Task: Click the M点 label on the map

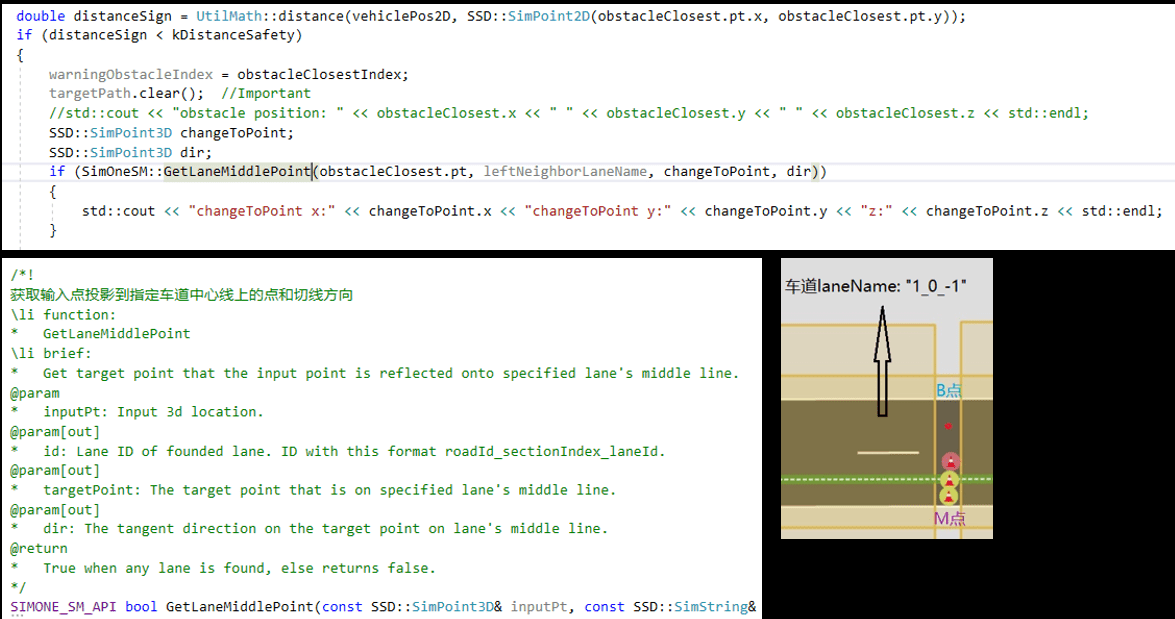Action: click(x=949, y=518)
